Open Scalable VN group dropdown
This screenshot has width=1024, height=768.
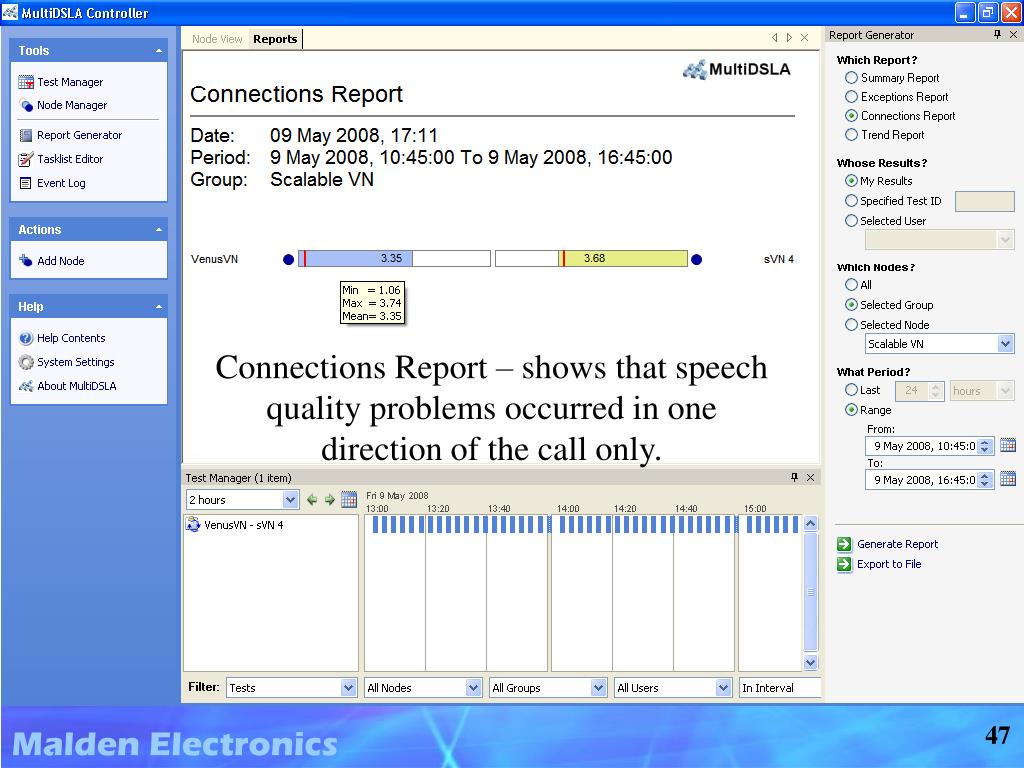pos(1005,344)
